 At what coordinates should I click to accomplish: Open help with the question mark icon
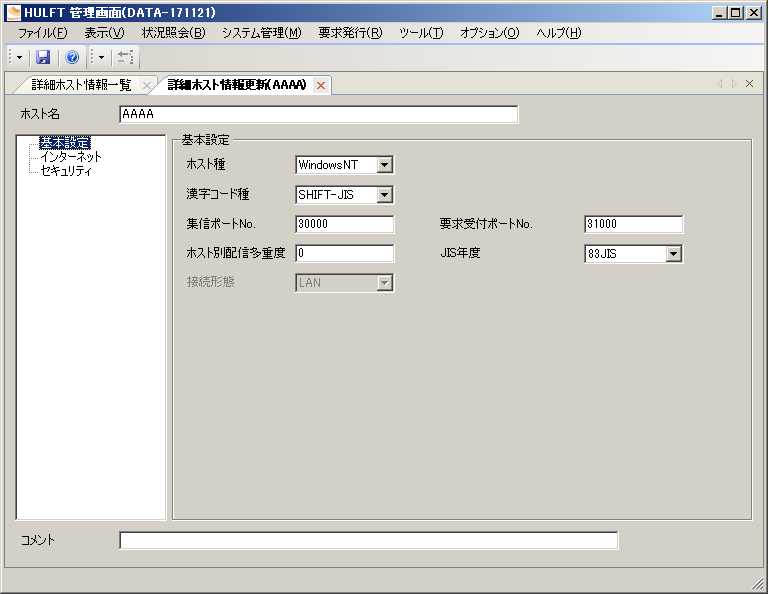[x=72, y=58]
